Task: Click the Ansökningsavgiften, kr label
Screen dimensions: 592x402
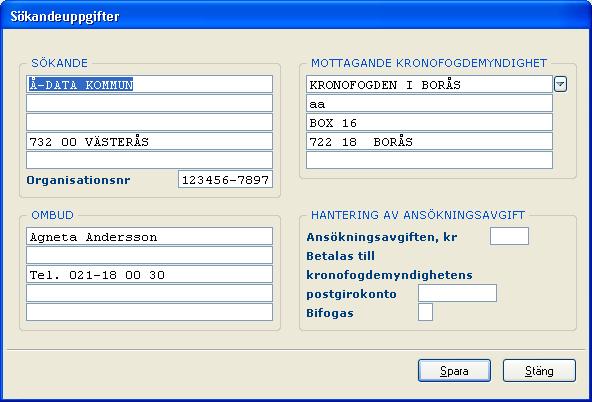Action: click(x=382, y=237)
